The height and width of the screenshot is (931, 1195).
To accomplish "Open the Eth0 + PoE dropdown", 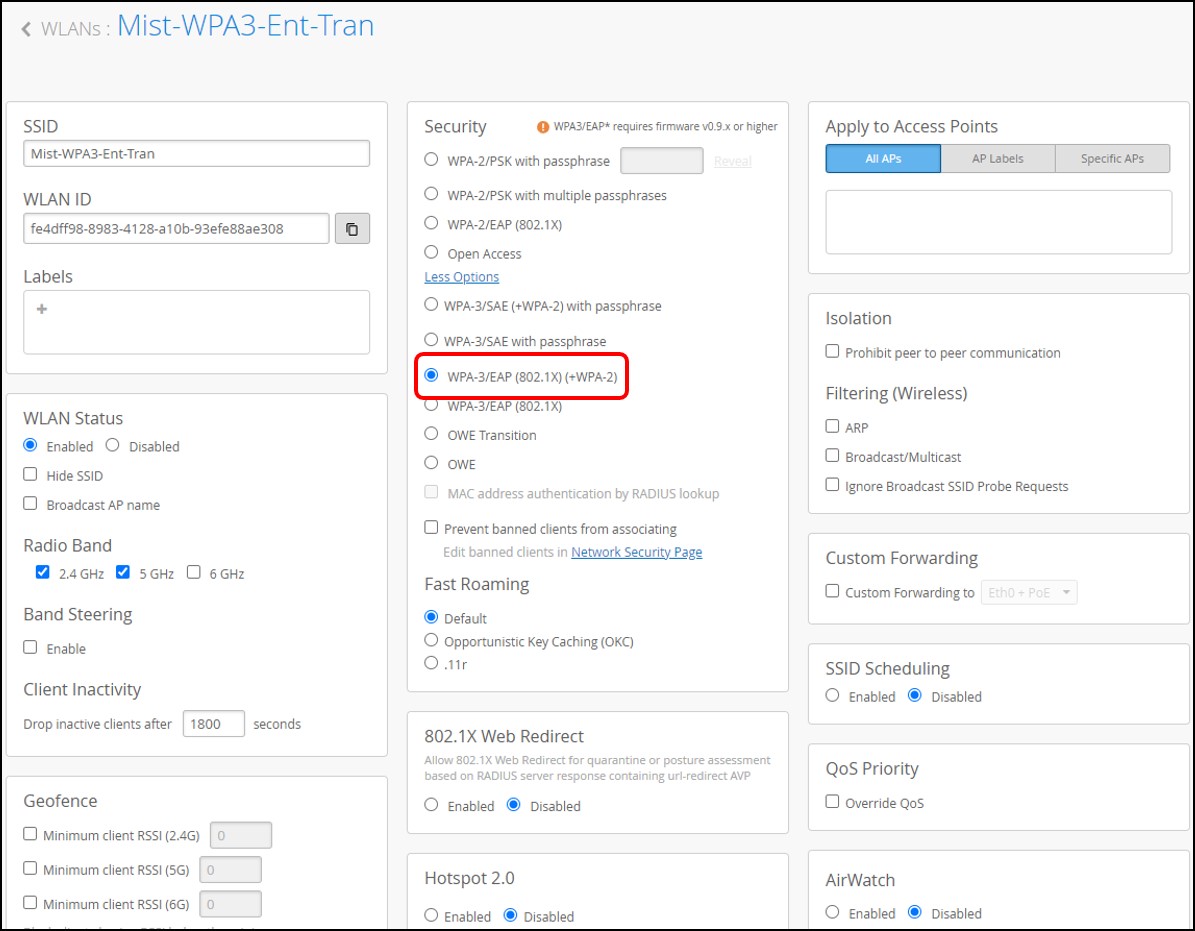I will [x=1029, y=592].
